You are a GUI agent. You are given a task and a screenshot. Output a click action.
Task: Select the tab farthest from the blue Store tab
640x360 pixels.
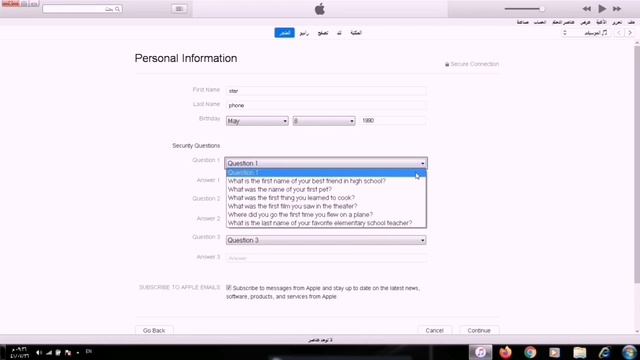point(356,33)
